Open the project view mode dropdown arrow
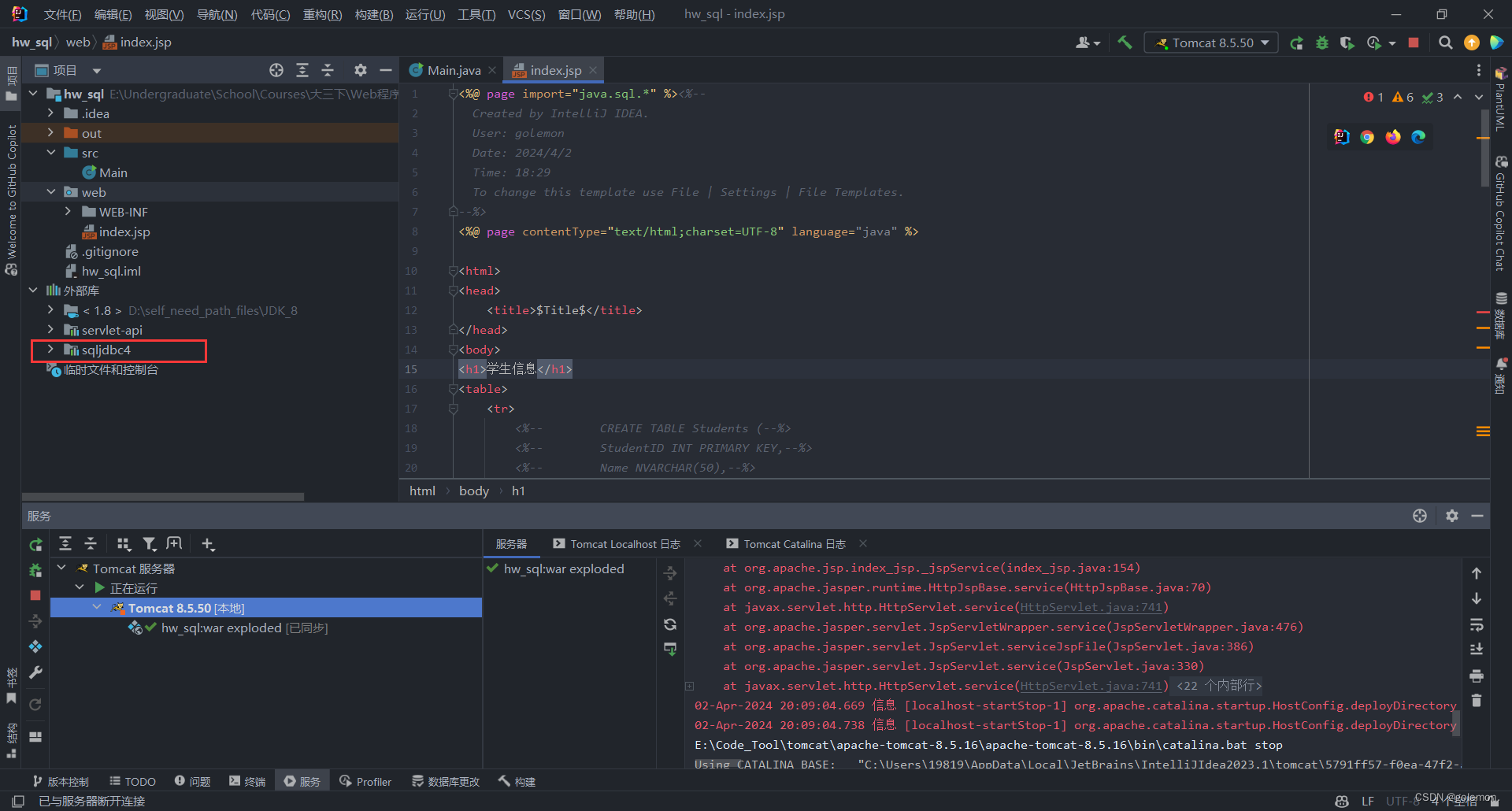Screen dimensions: 1512x811 (97, 71)
